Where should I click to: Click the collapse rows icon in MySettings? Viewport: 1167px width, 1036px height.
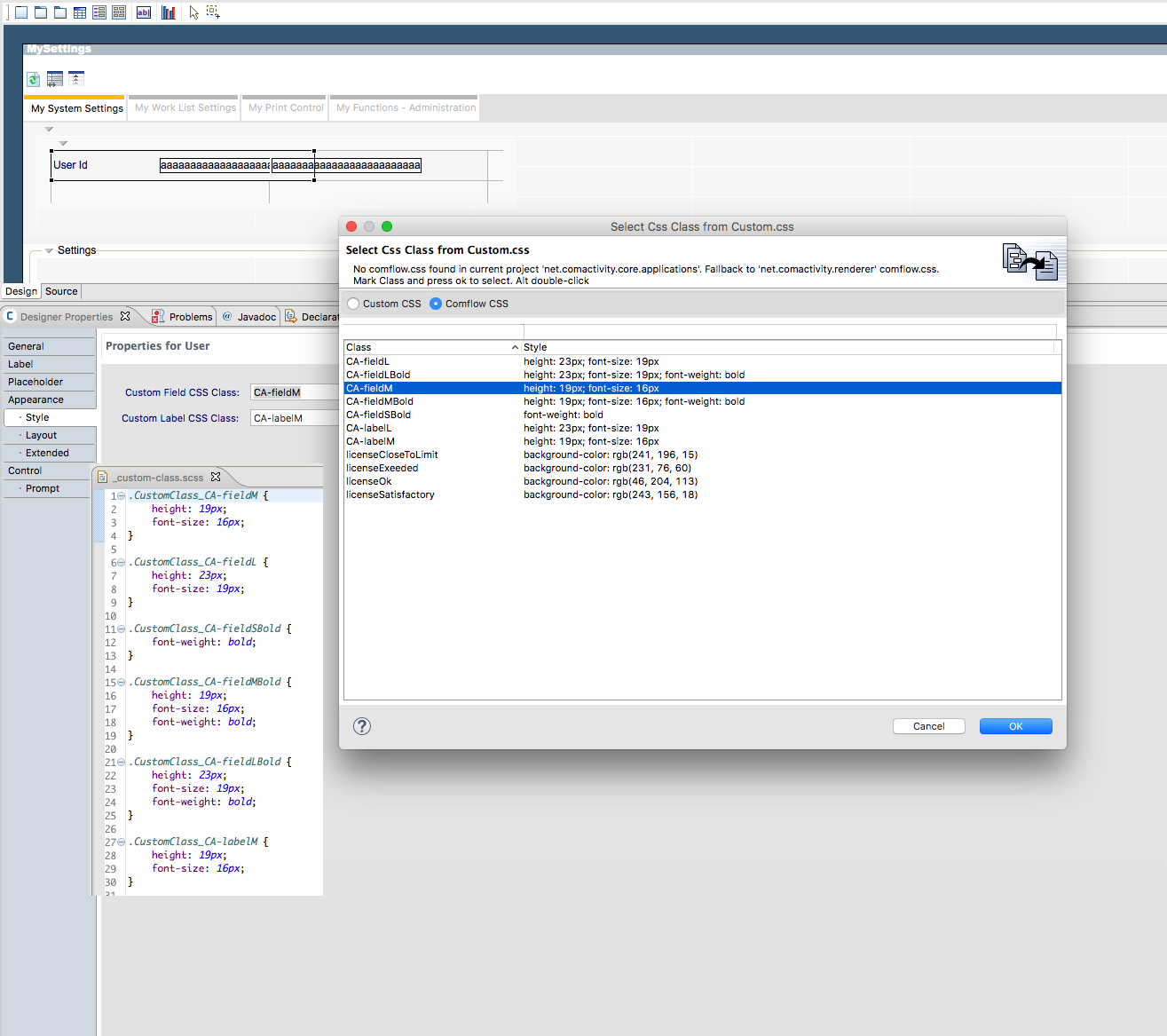tap(76, 78)
